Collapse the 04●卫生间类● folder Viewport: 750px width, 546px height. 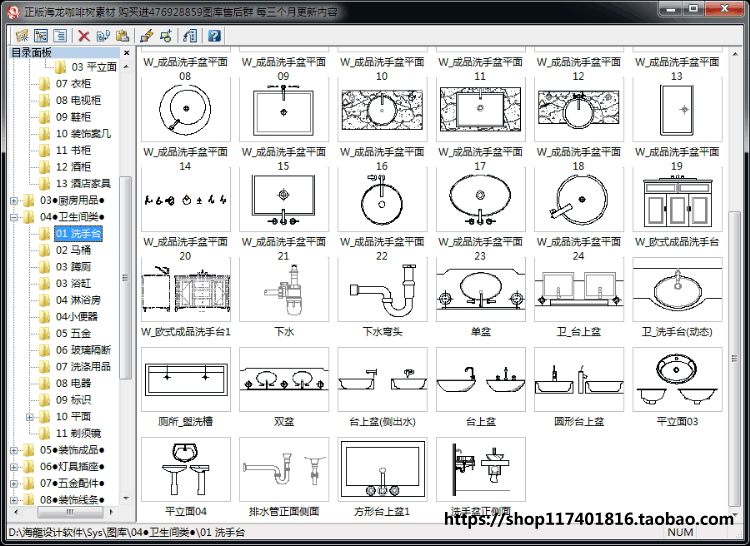(x=14, y=217)
